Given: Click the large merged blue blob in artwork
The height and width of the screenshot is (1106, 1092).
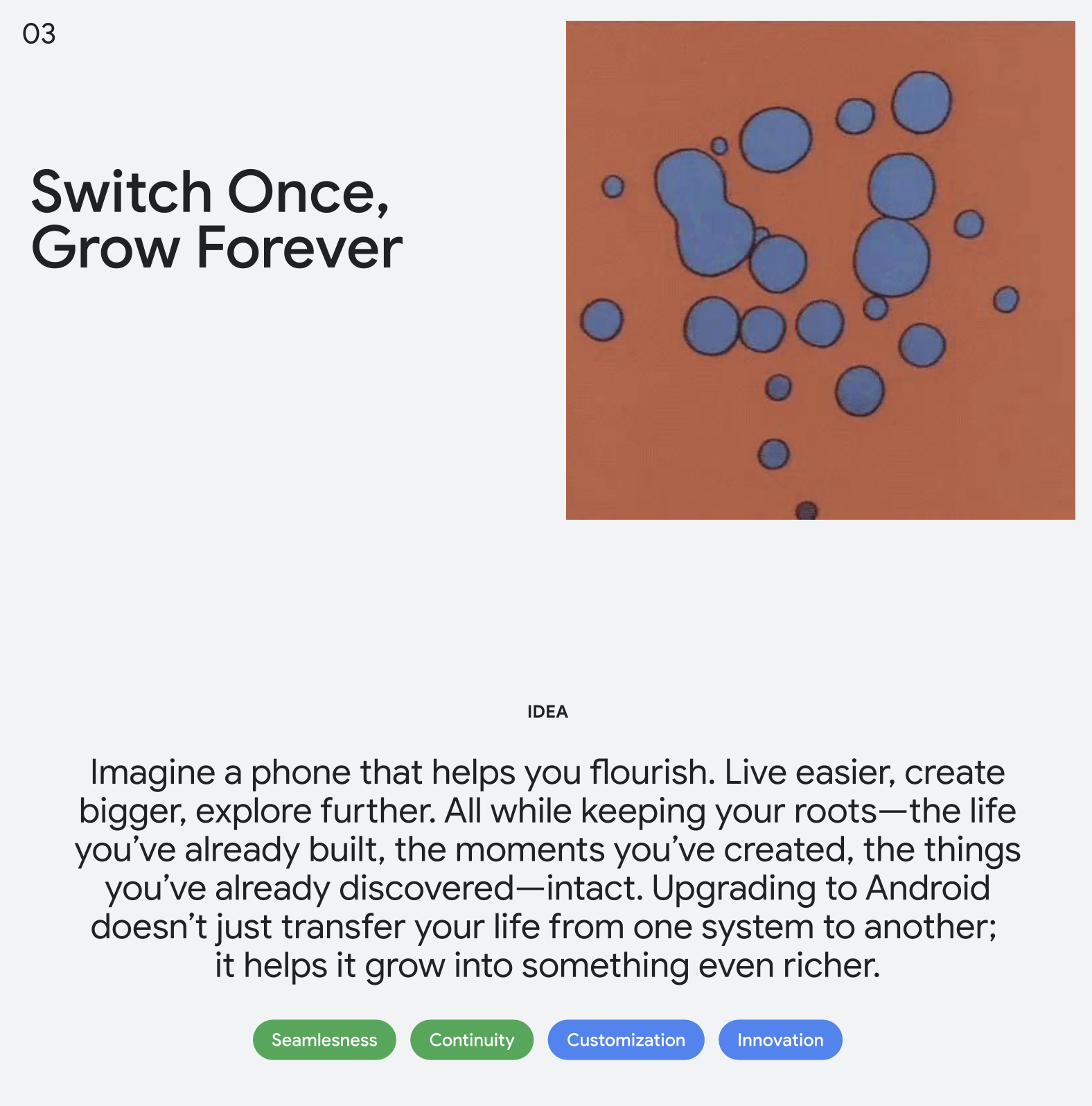Looking at the screenshot, I should 703,211.
